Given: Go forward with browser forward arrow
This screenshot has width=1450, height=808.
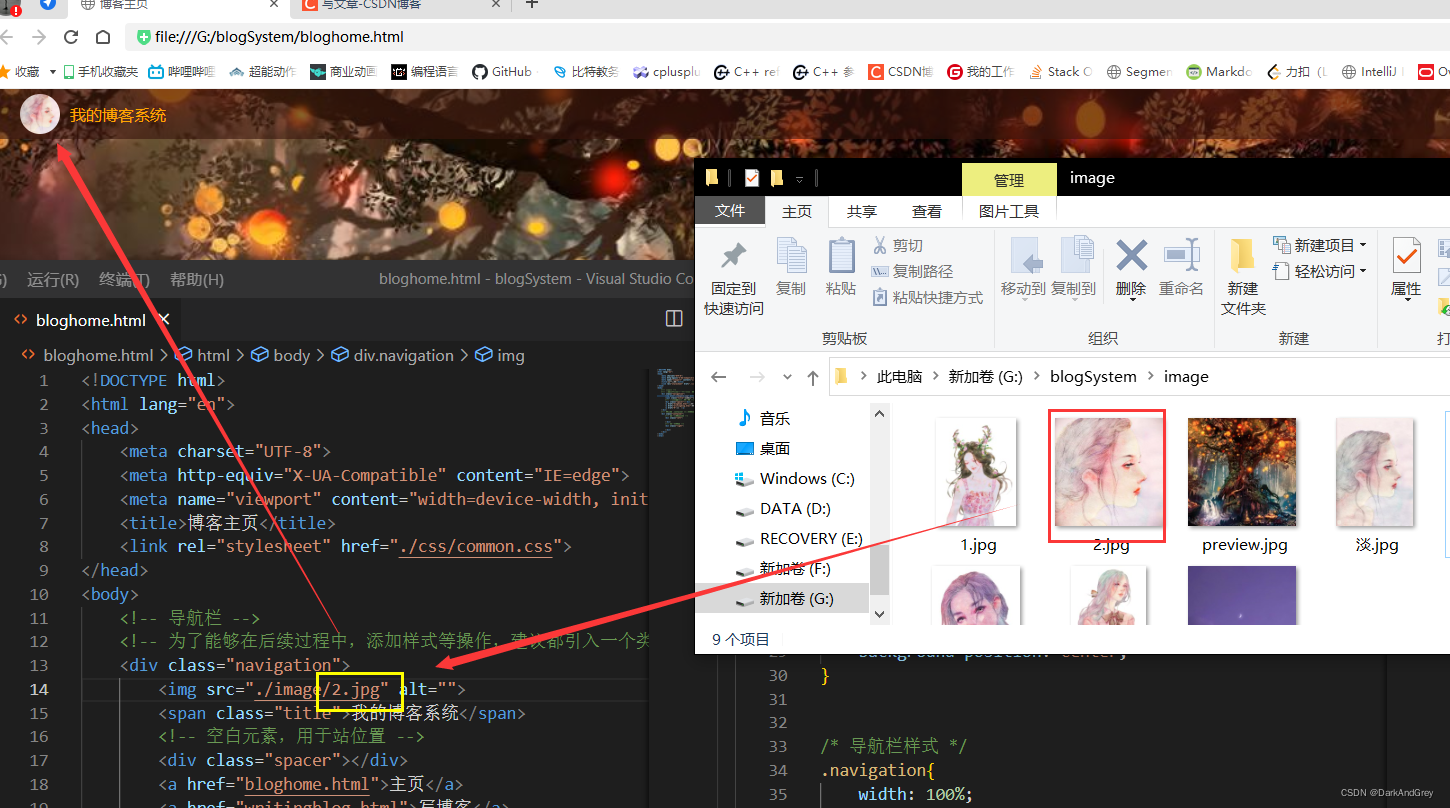Looking at the screenshot, I should click(39, 37).
